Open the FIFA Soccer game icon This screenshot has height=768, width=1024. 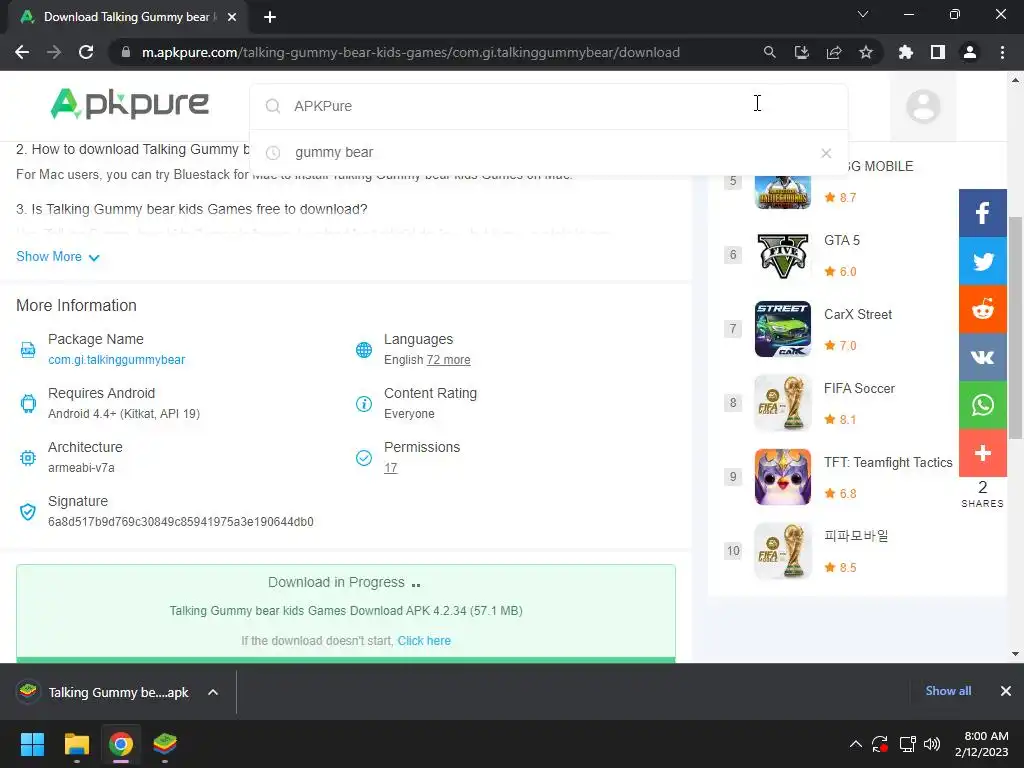(x=782, y=403)
